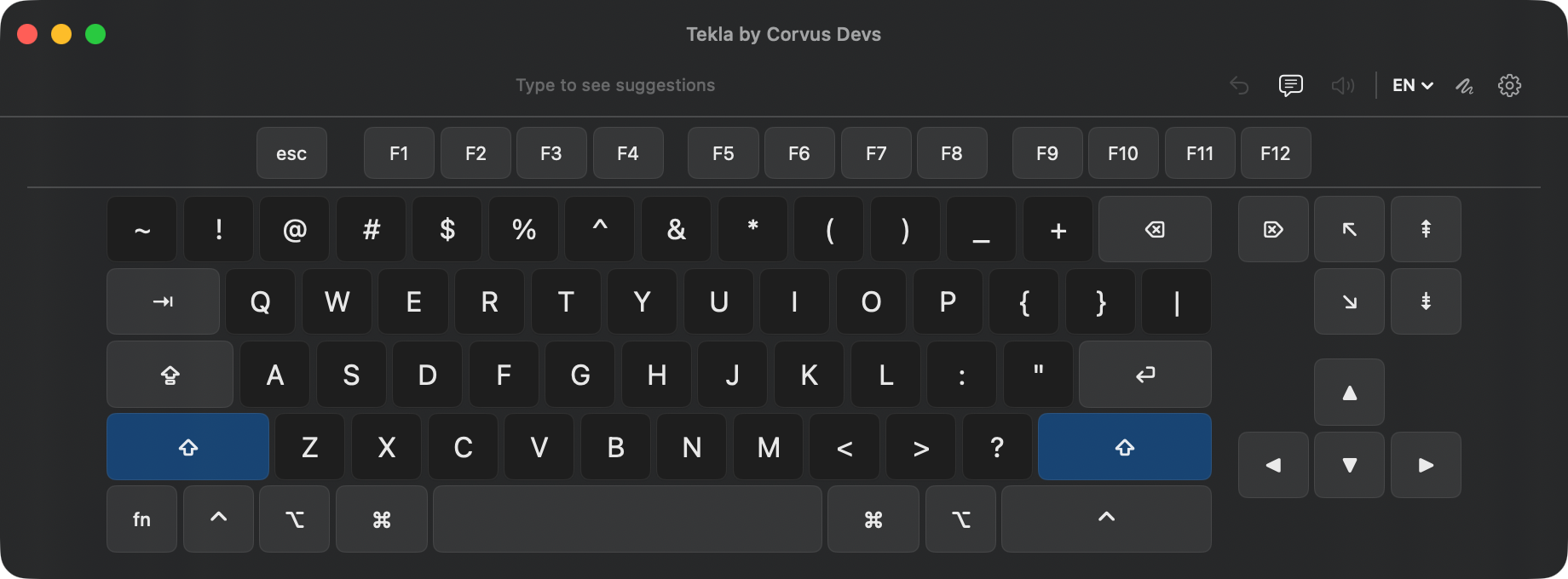The width and height of the screenshot is (1568, 579).
Task: Click the double quote key
Action: click(1038, 375)
